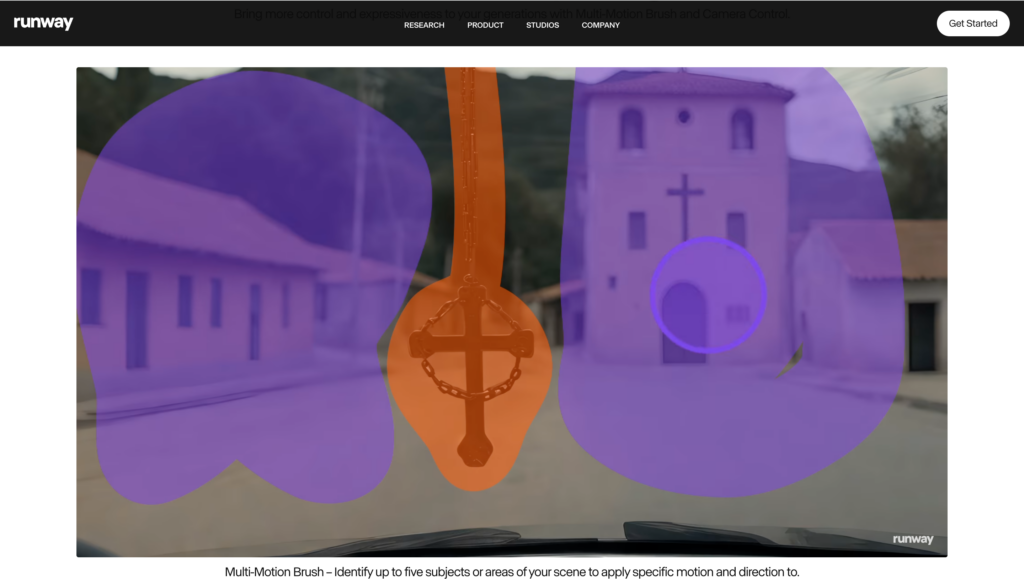Click the small round window on church tower
This screenshot has height=579, width=1024.
[x=684, y=116]
